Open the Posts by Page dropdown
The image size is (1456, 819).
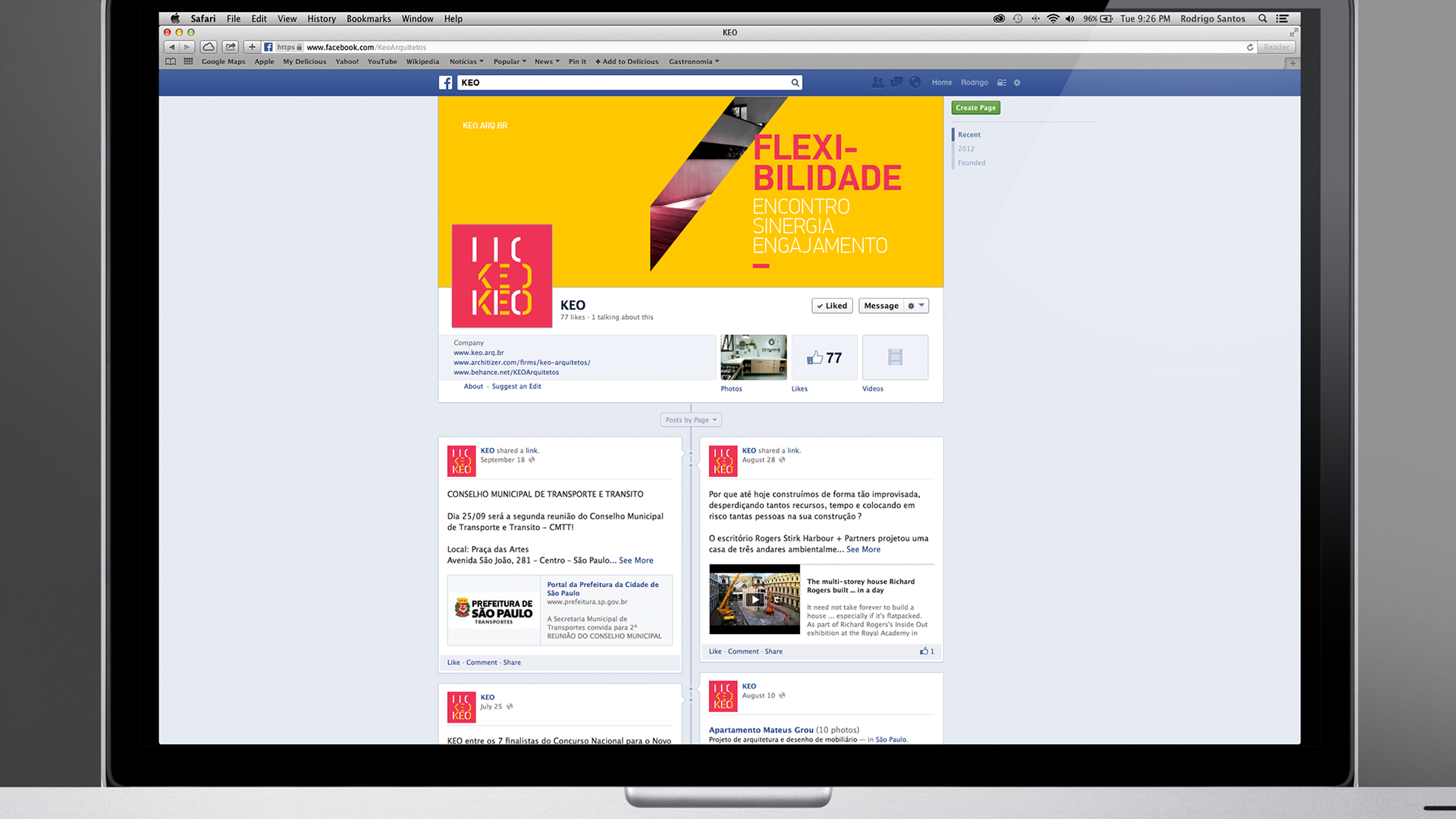pyautogui.click(x=691, y=419)
